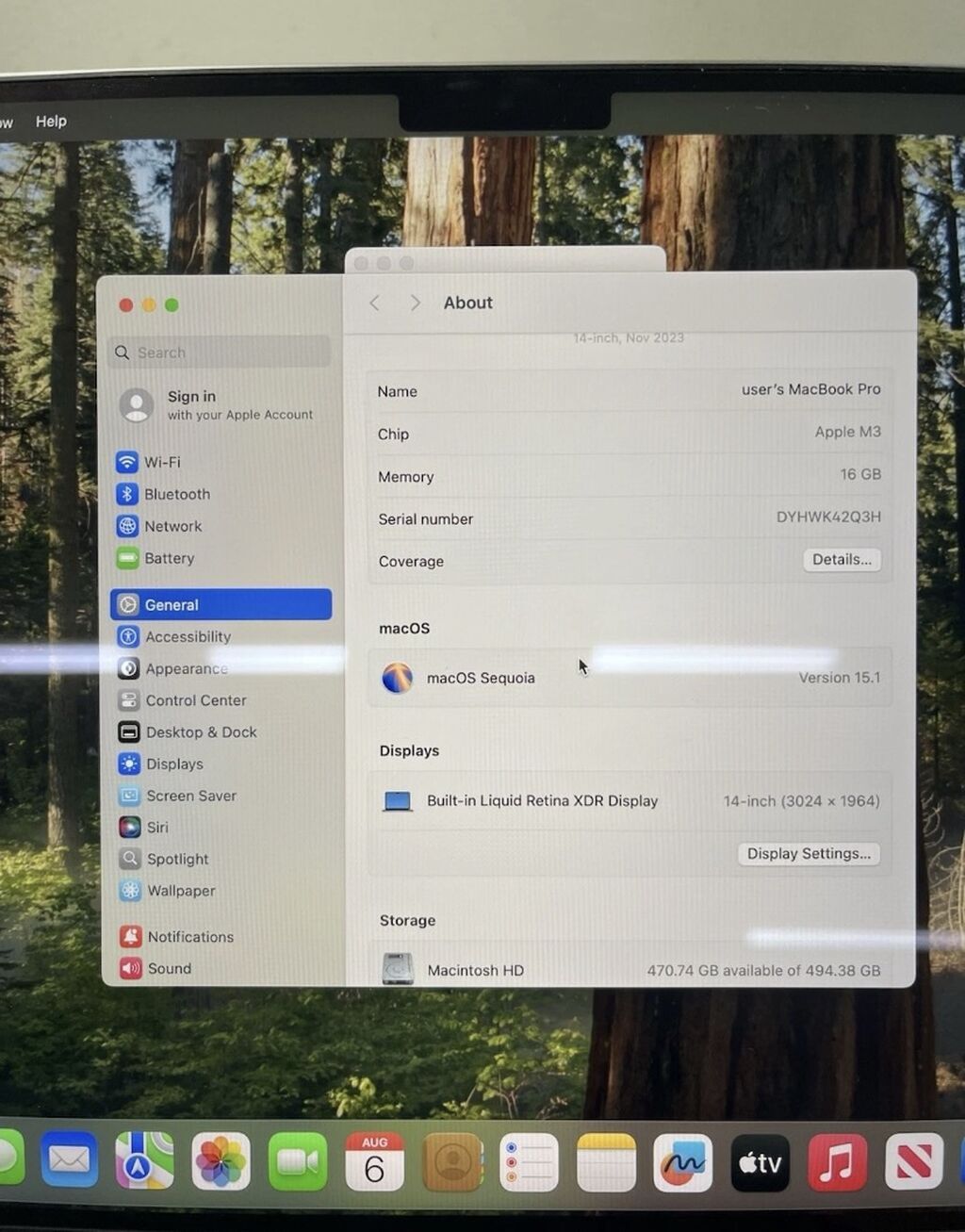Click the macOS Sequoia row

coord(630,678)
